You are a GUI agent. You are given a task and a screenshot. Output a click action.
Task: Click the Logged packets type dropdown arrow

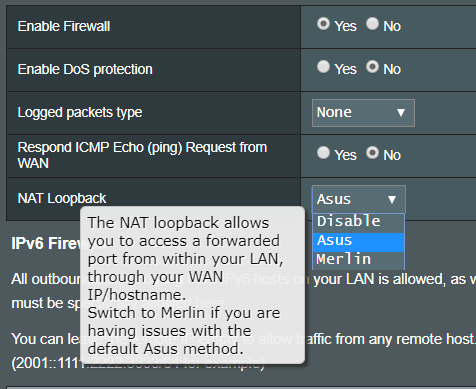(x=401, y=113)
